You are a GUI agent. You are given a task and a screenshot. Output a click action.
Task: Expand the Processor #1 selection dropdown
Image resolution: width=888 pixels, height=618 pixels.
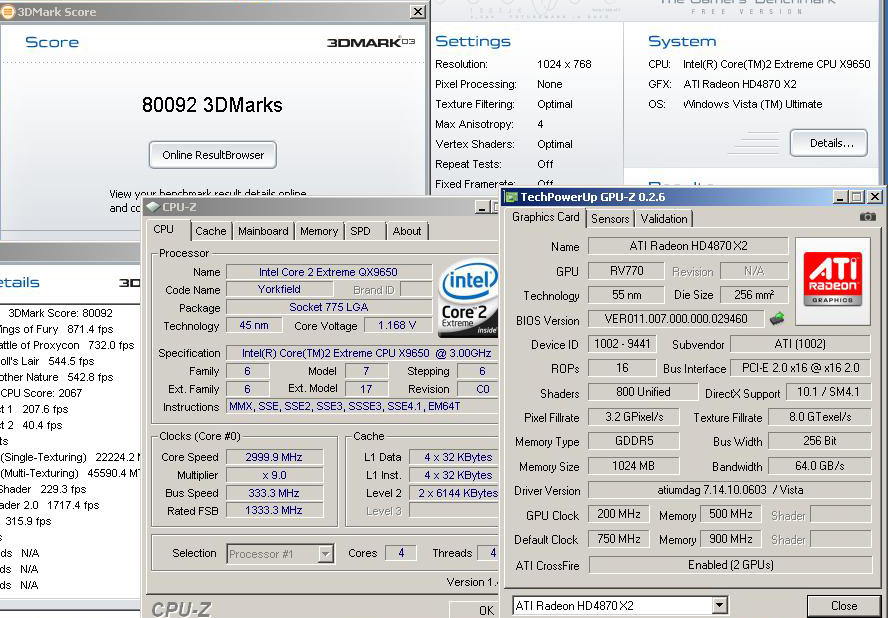pyautogui.click(x=325, y=554)
